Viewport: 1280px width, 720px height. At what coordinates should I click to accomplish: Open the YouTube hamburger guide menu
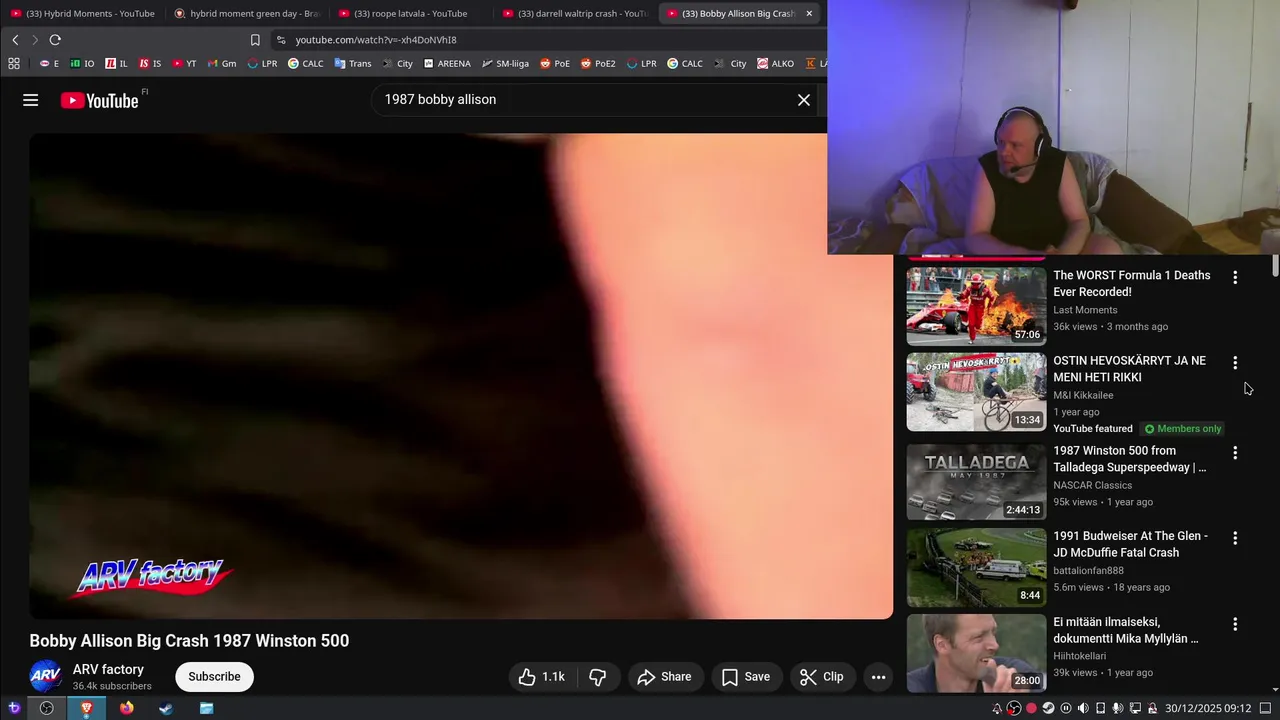point(31,100)
